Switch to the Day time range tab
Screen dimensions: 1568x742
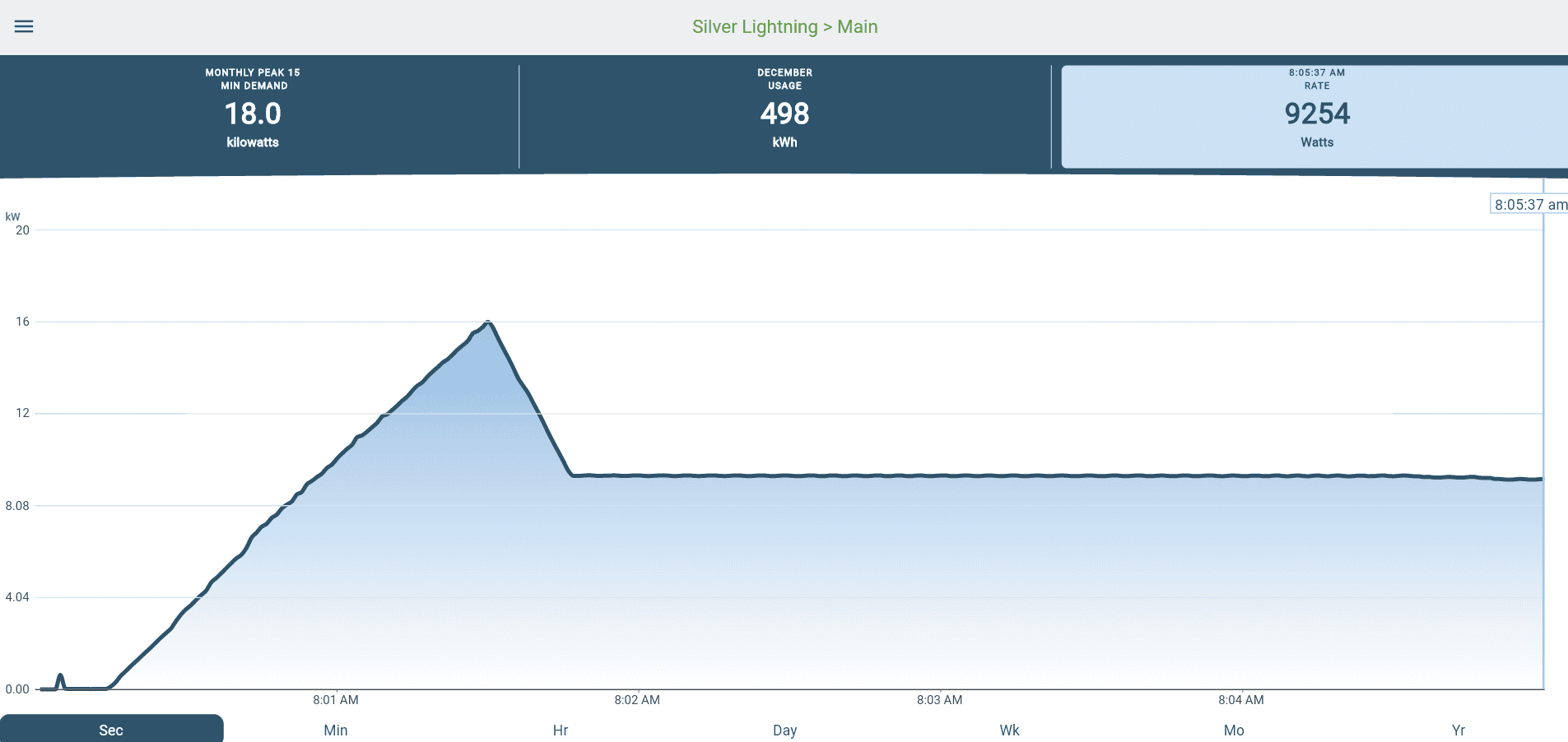click(x=784, y=730)
